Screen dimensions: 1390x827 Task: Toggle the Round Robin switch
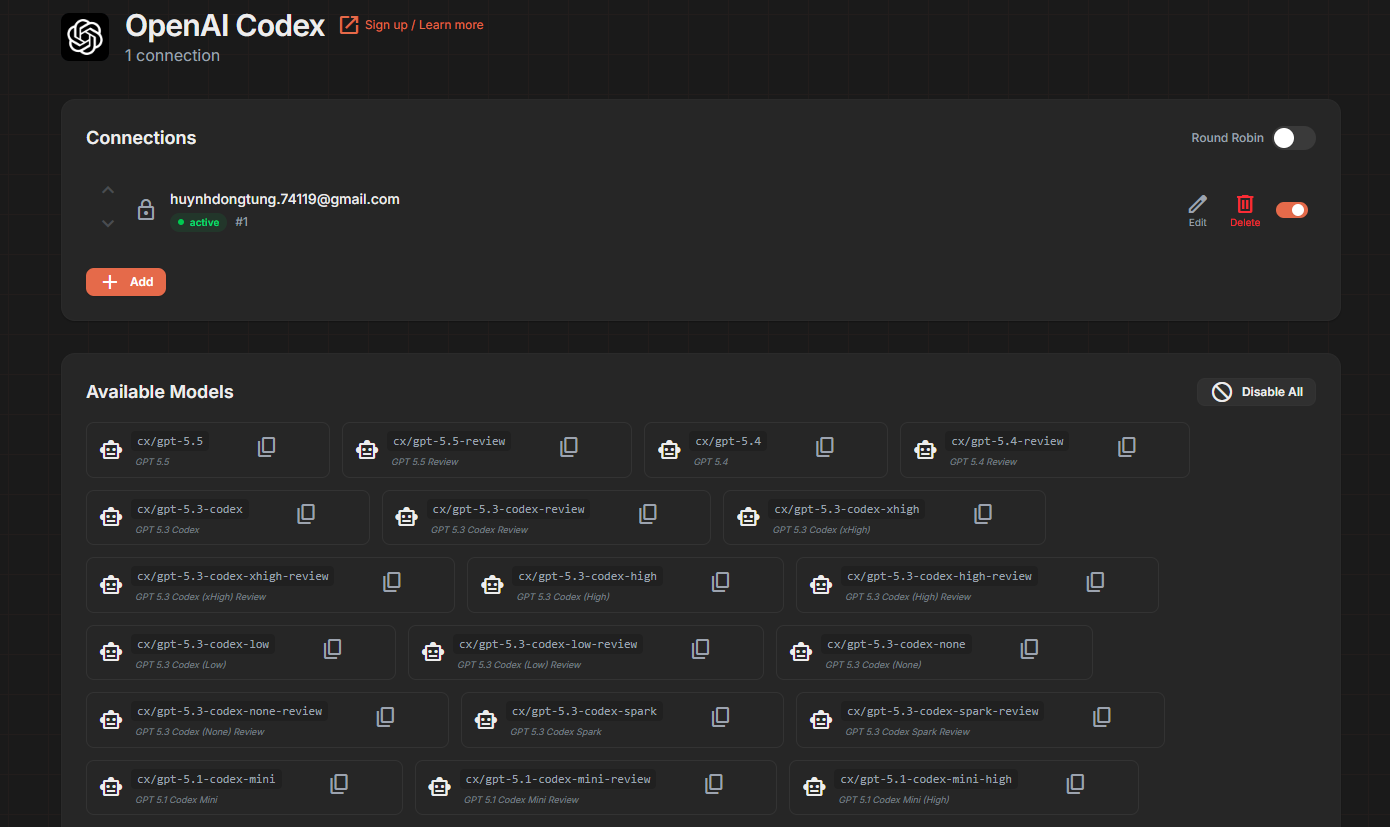point(1294,138)
